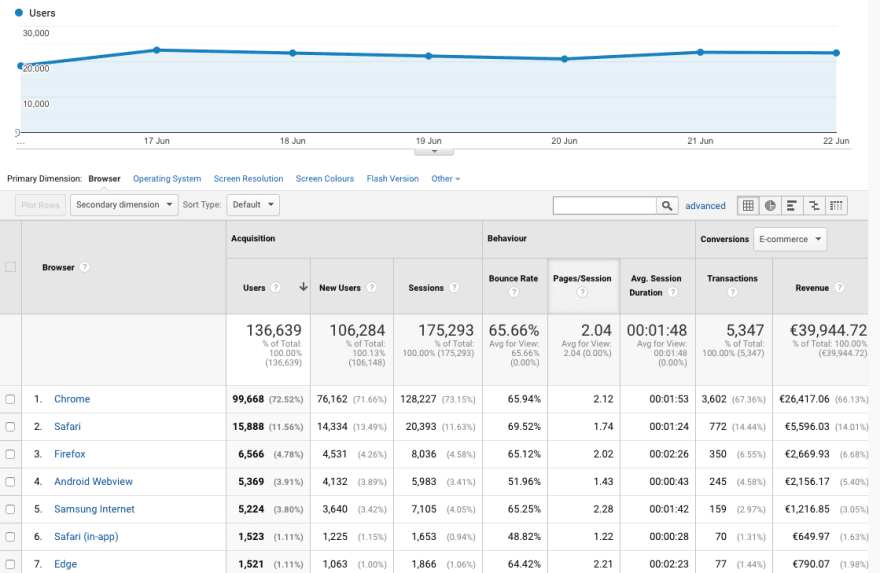Click Safari's revenue value €5,596.03

click(x=807, y=427)
